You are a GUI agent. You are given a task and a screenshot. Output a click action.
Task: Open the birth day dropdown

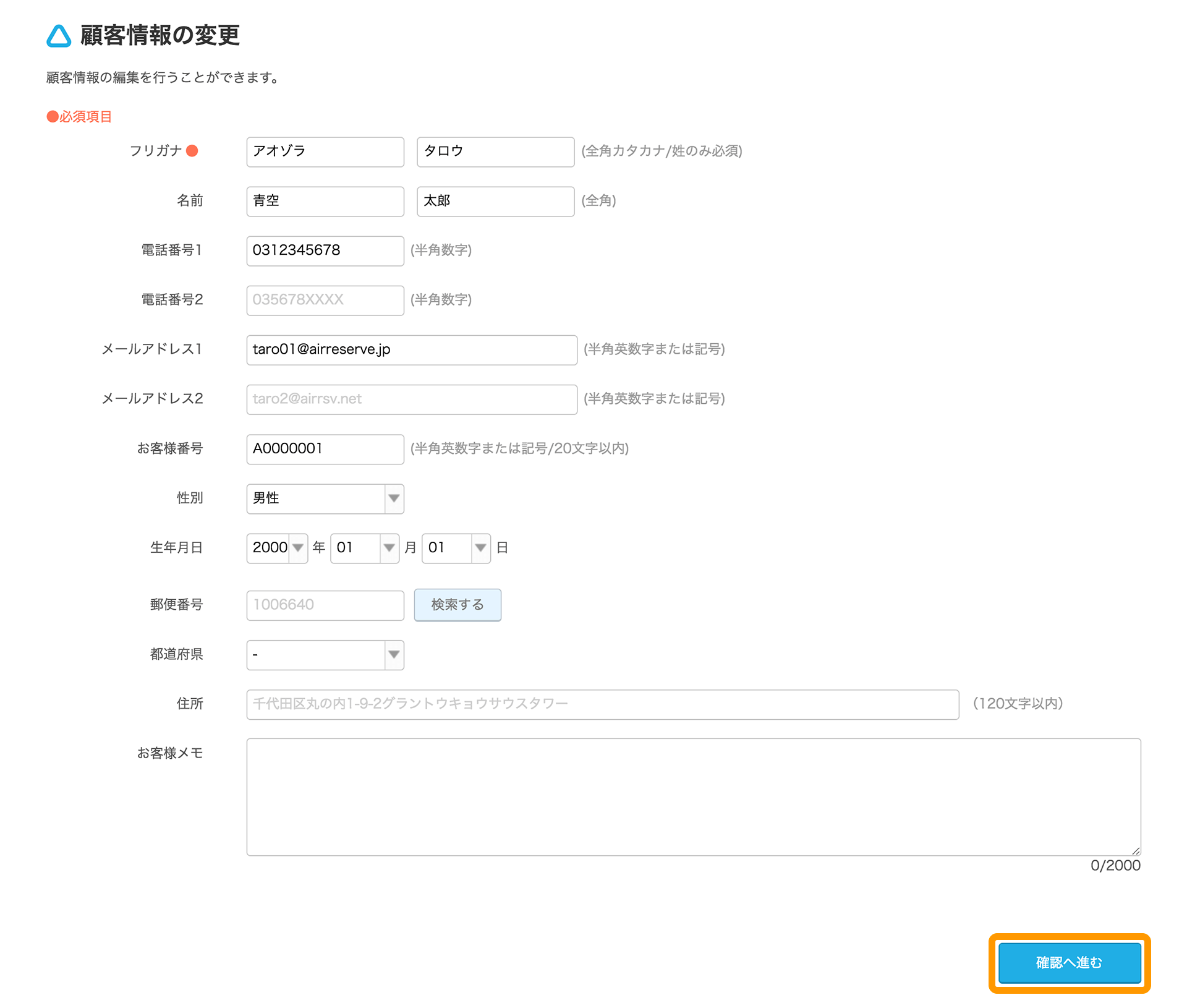click(456, 548)
